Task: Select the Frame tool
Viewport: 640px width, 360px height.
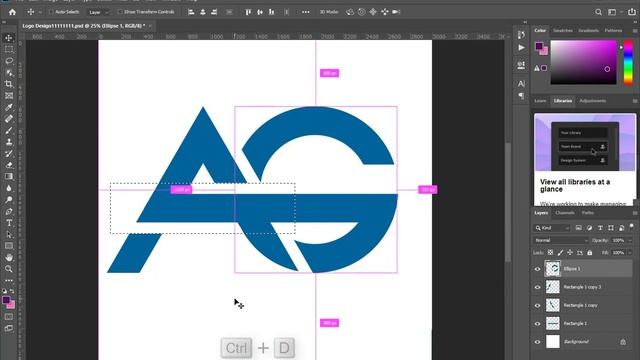Action: (9, 96)
